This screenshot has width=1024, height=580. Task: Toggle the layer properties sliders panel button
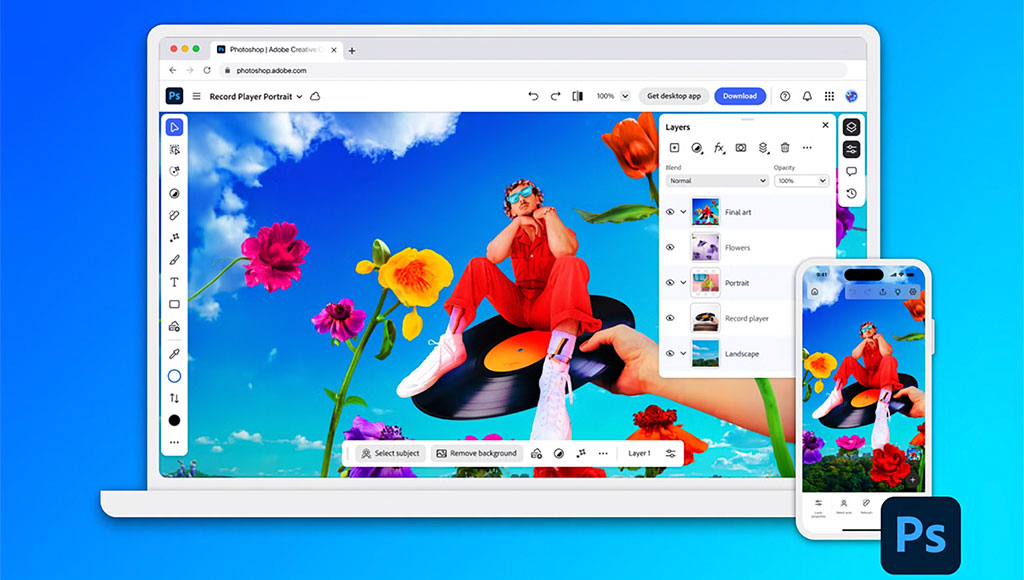[851, 149]
